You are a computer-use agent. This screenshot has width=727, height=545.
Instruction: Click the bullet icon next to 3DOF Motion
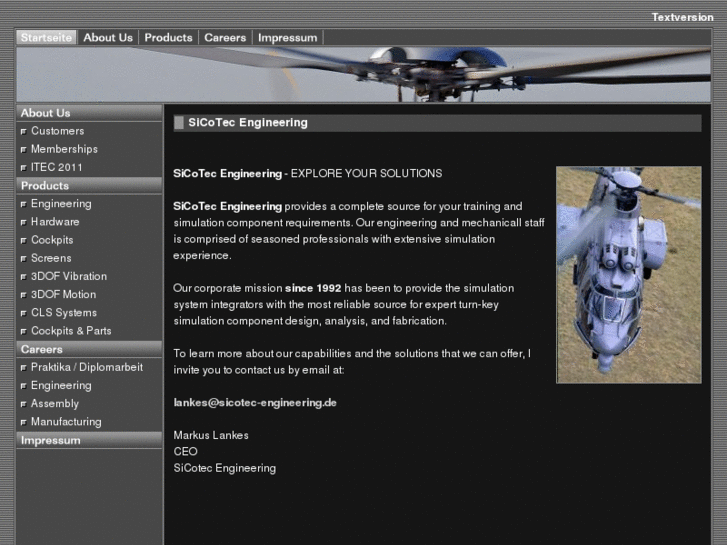click(x=24, y=295)
